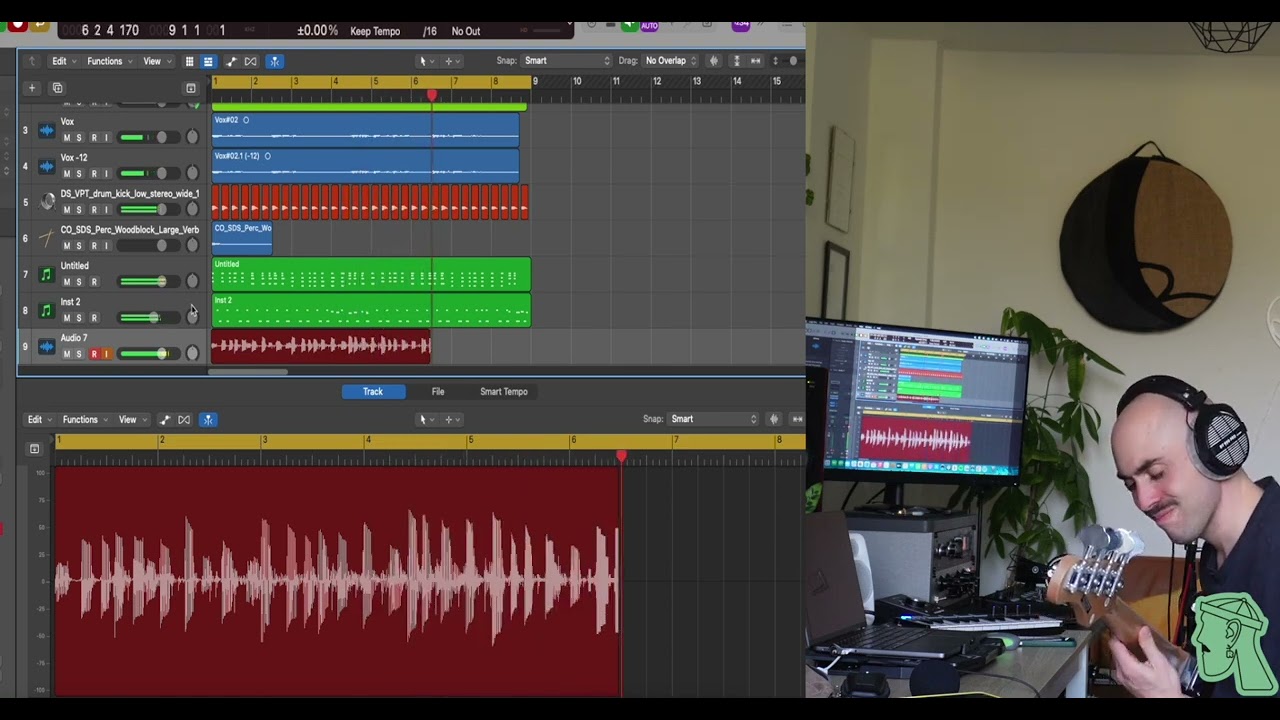
Task: Click the Inst 2 track music note icon
Action: pos(46,310)
